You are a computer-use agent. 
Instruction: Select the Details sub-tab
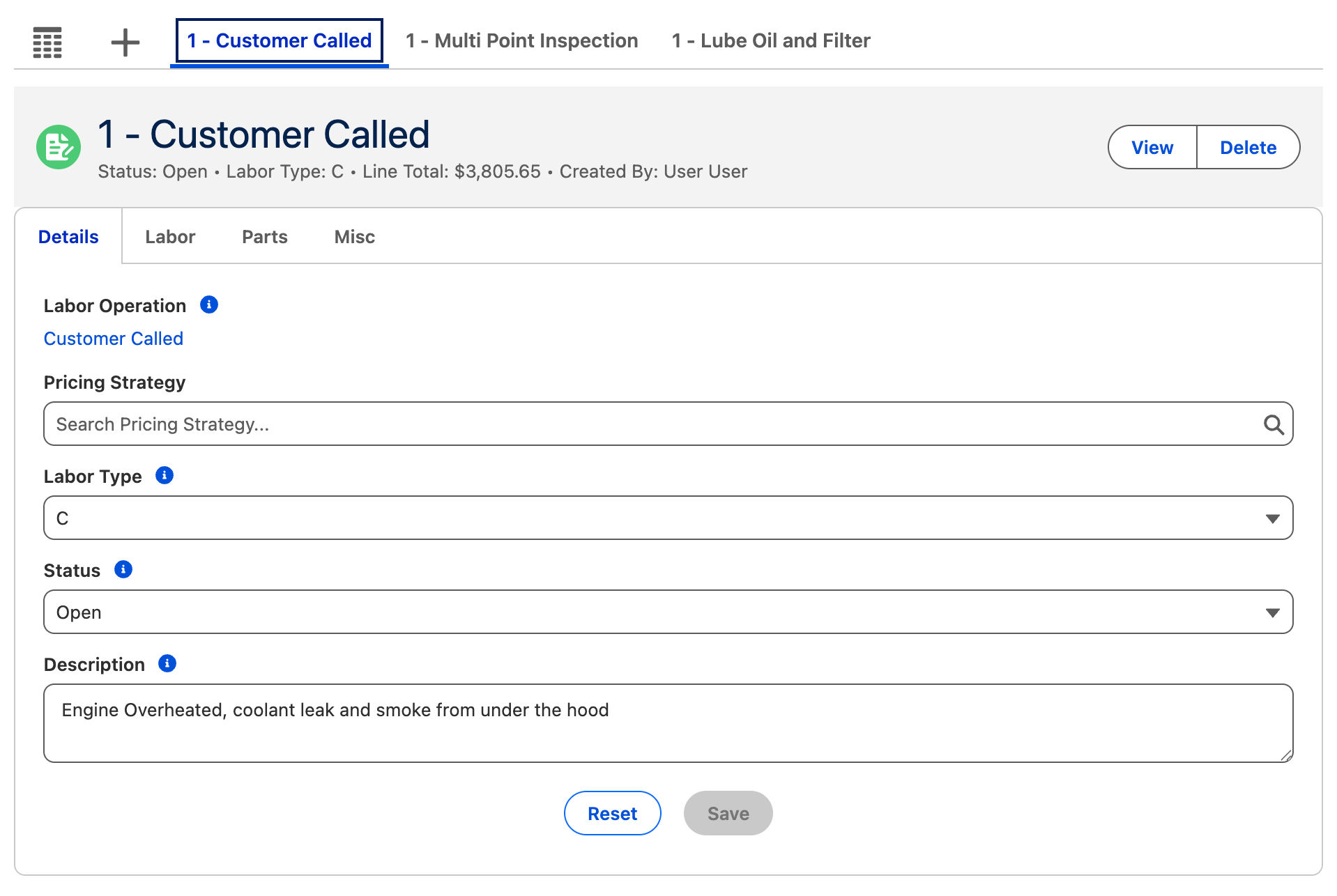pyautogui.click(x=68, y=237)
